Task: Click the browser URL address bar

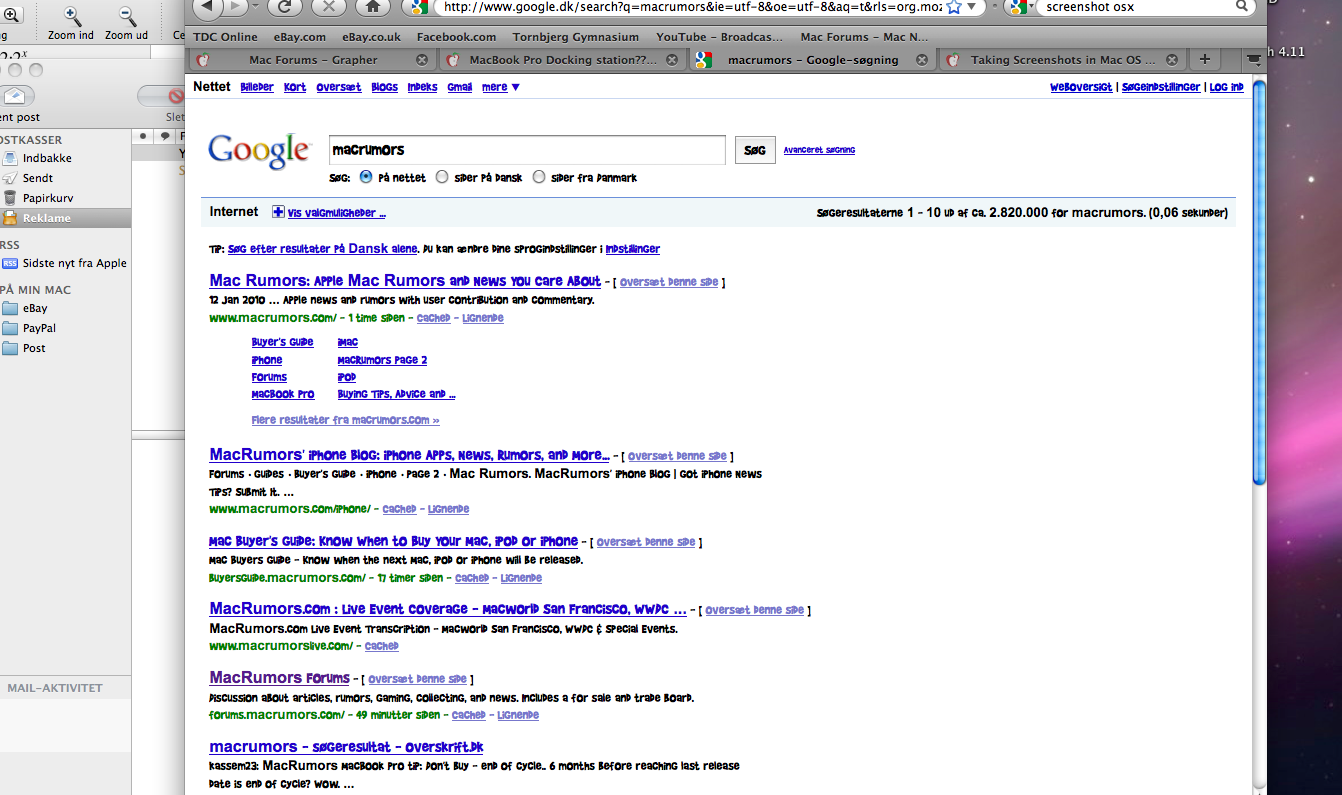Action: click(x=690, y=6)
